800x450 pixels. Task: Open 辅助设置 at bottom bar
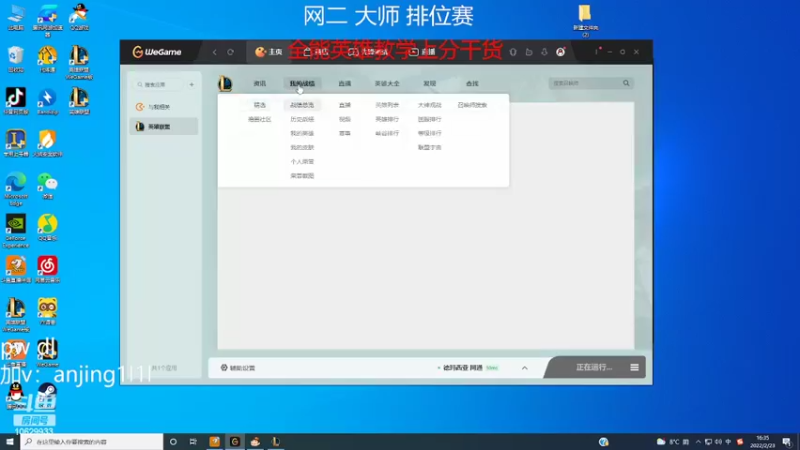[x=238, y=368]
